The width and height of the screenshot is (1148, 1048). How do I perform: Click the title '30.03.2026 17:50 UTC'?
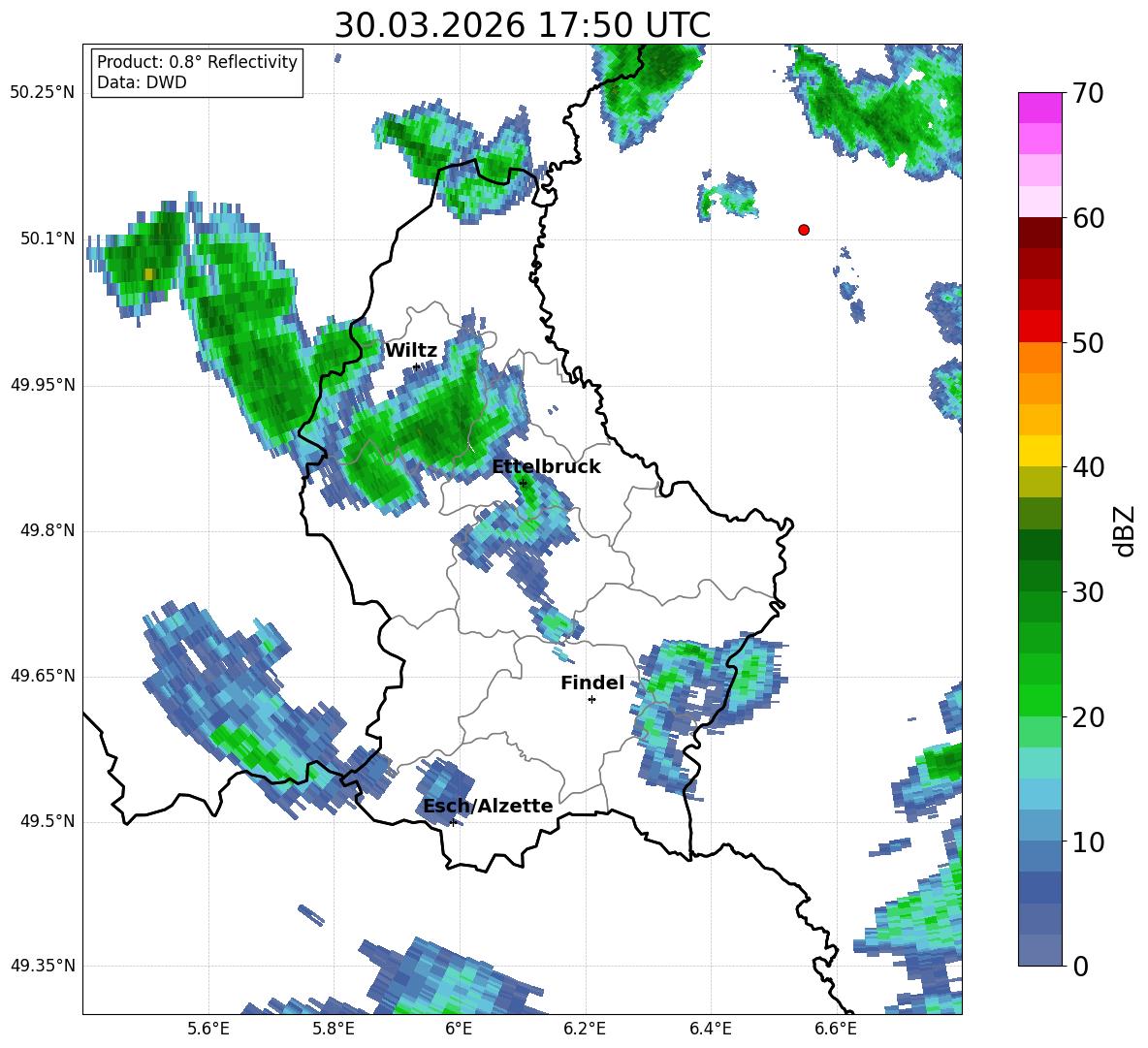(522, 25)
